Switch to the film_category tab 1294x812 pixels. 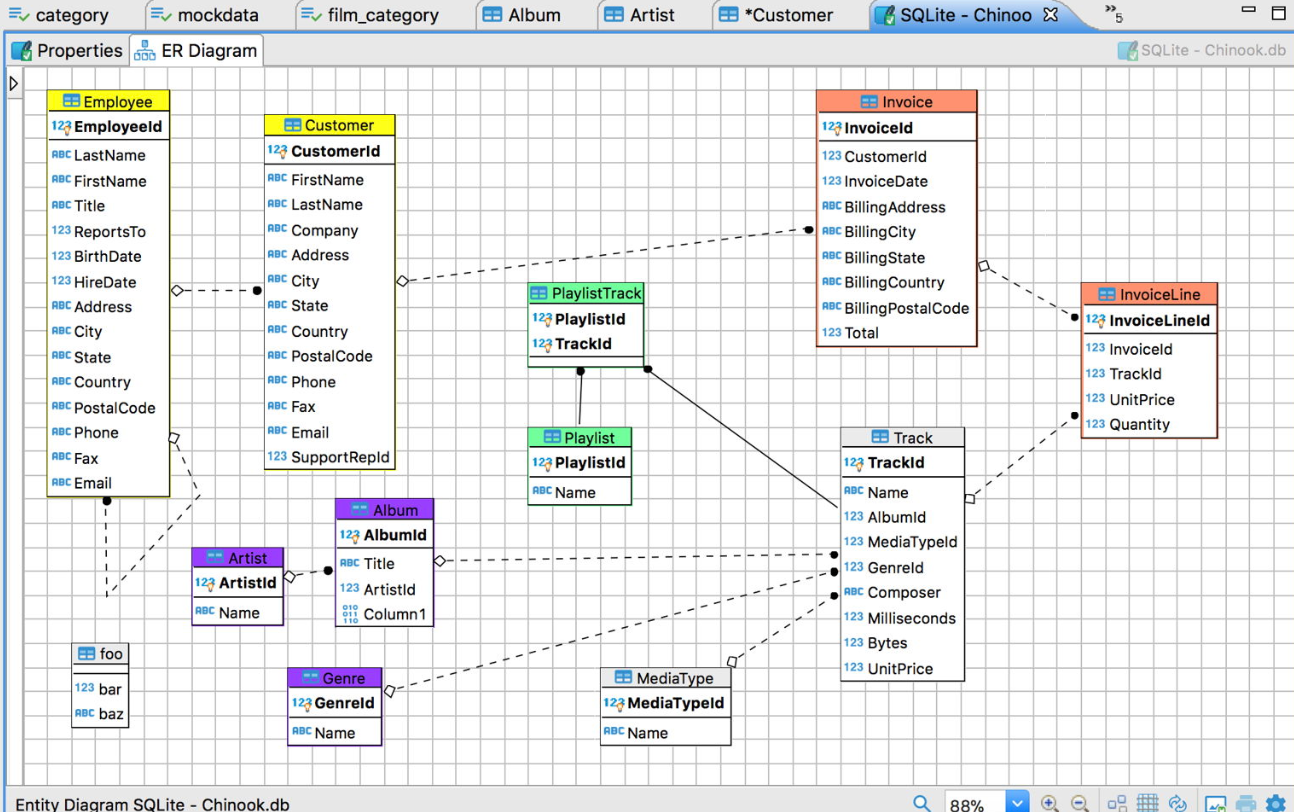371,15
